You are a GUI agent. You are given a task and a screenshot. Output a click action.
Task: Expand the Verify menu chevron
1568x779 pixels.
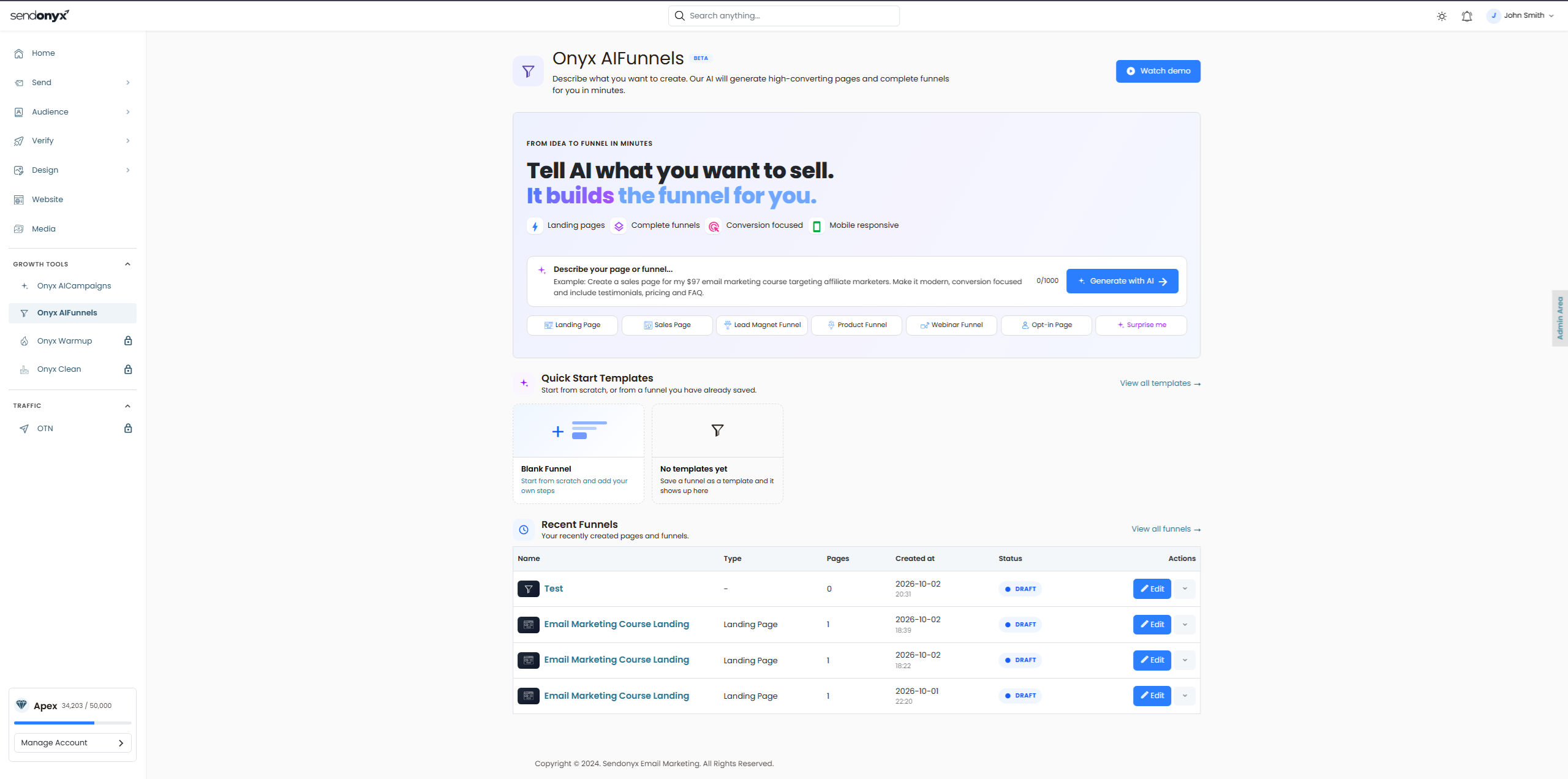(x=128, y=141)
